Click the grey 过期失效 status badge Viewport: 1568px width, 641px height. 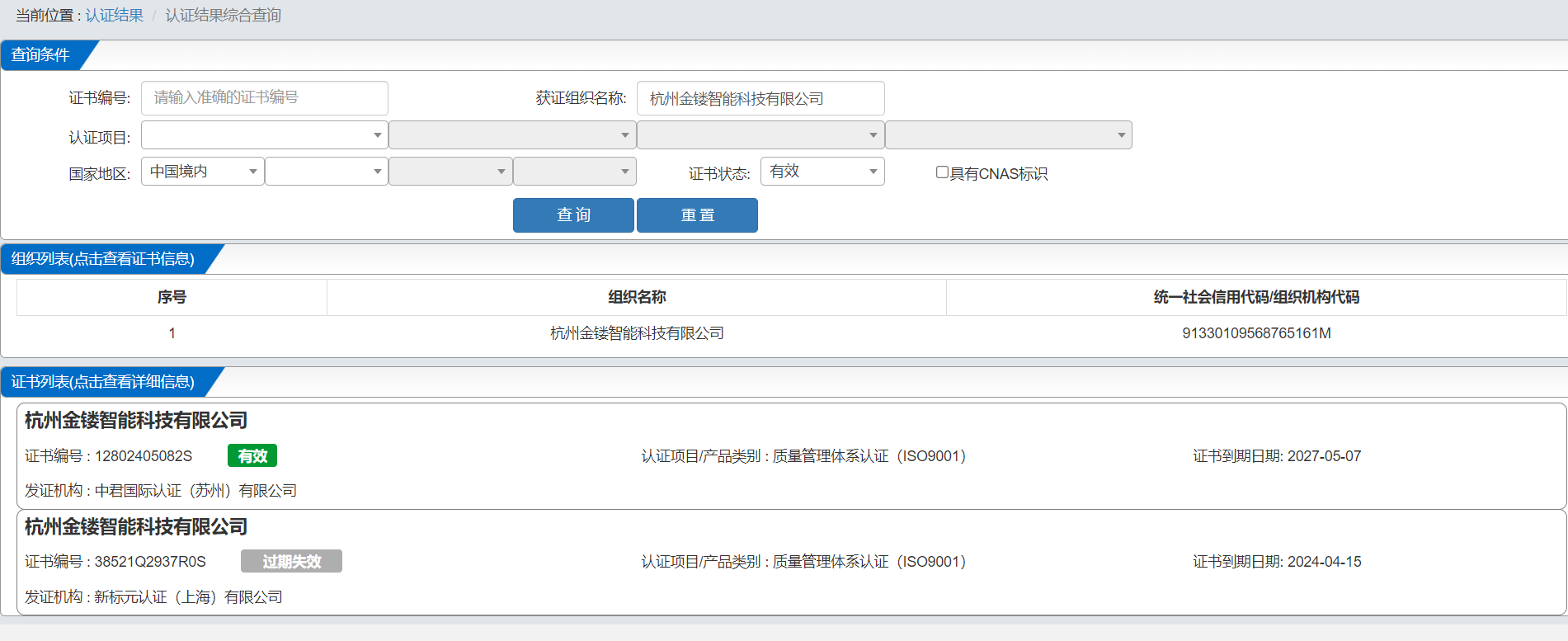pos(291,562)
